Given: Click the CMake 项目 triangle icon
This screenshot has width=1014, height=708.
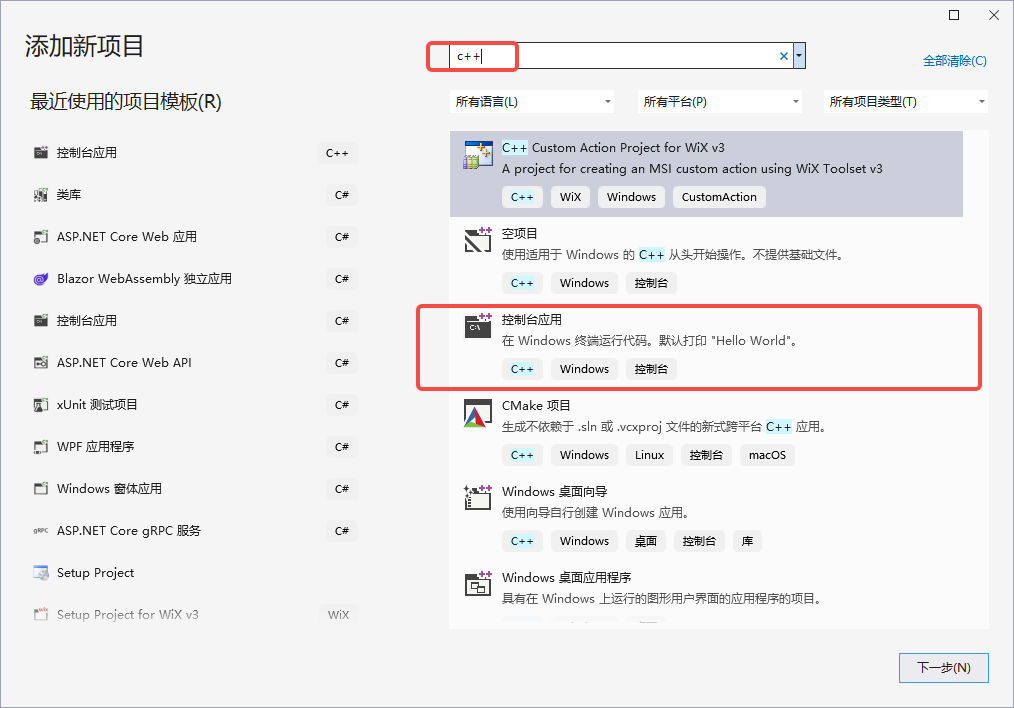Looking at the screenshot, I should 478,413.
